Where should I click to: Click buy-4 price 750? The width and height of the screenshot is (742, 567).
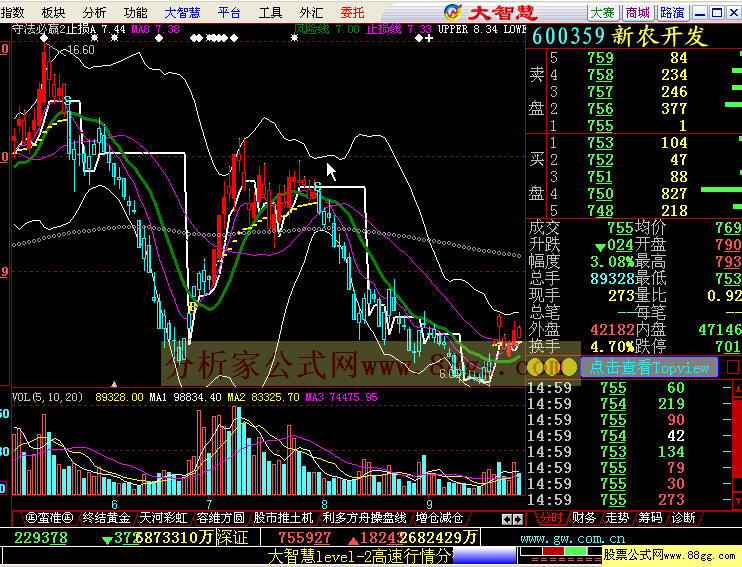tap(600, 194)
